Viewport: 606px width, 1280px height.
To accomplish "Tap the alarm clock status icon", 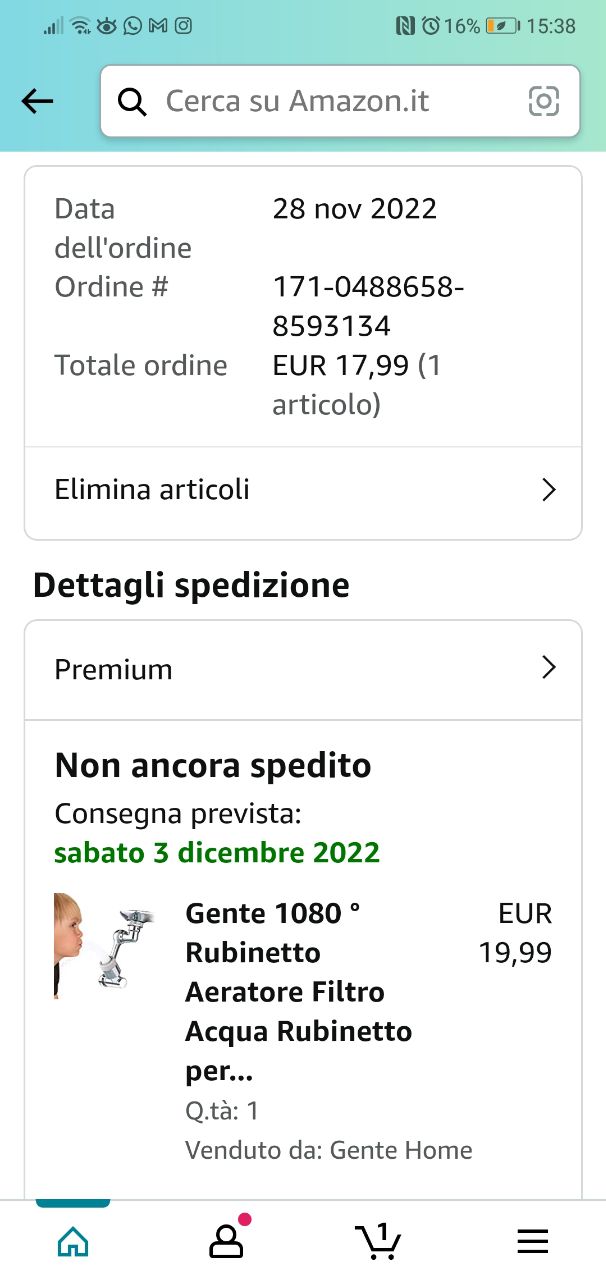I will pos(431,27).
